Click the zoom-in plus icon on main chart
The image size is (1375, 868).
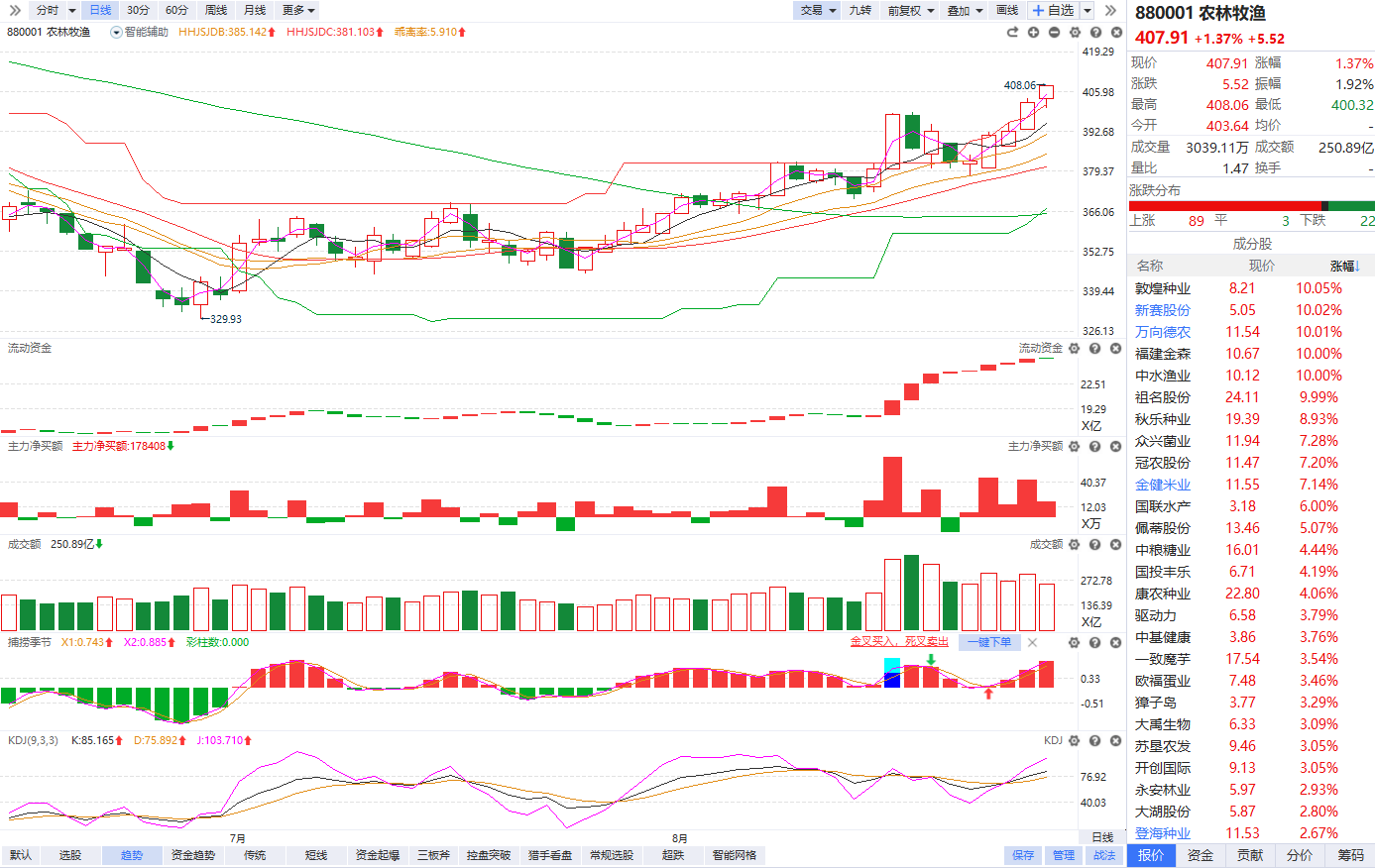coord(1033,32)
